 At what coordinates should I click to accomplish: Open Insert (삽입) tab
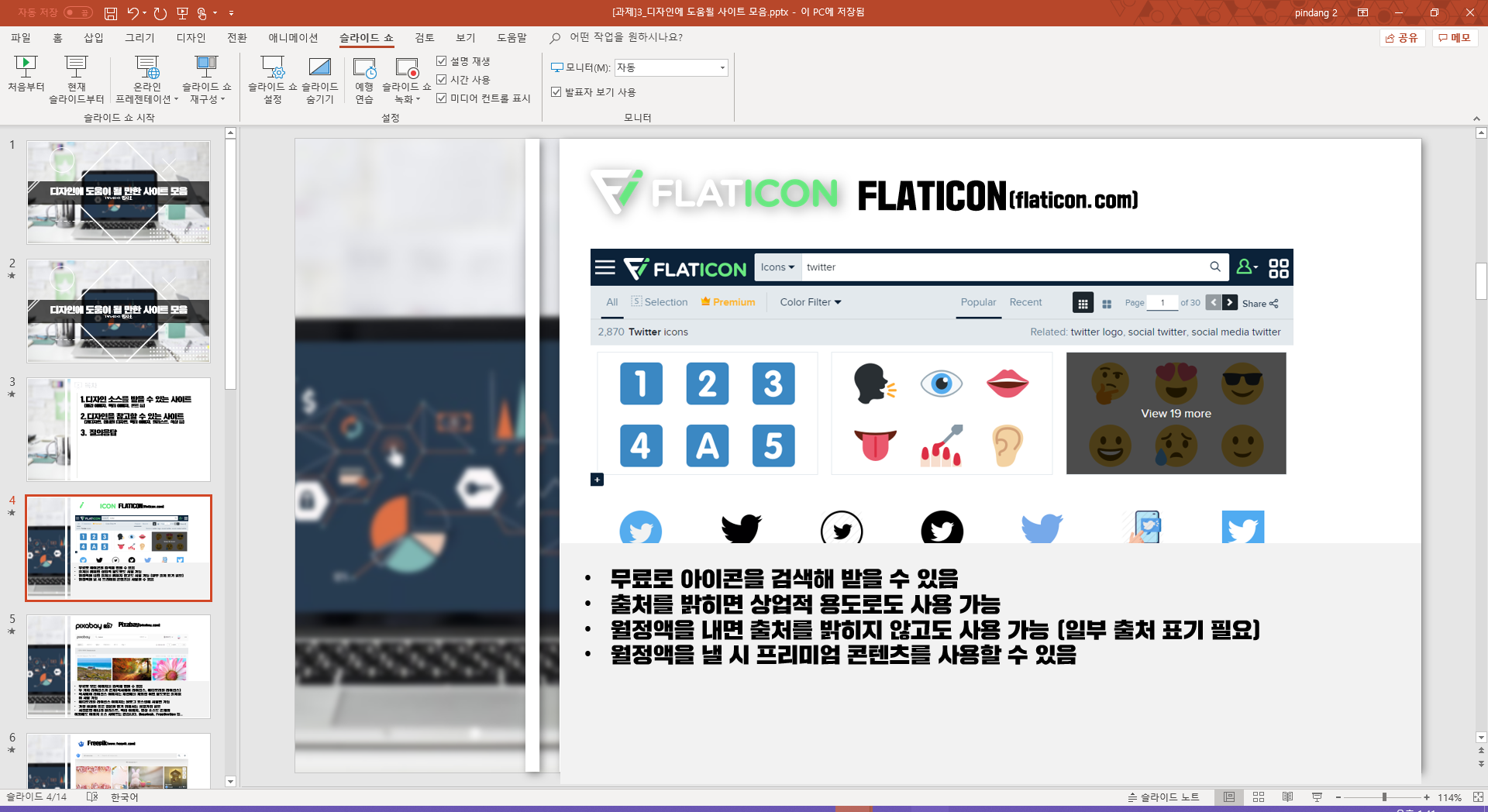(94, 38)
